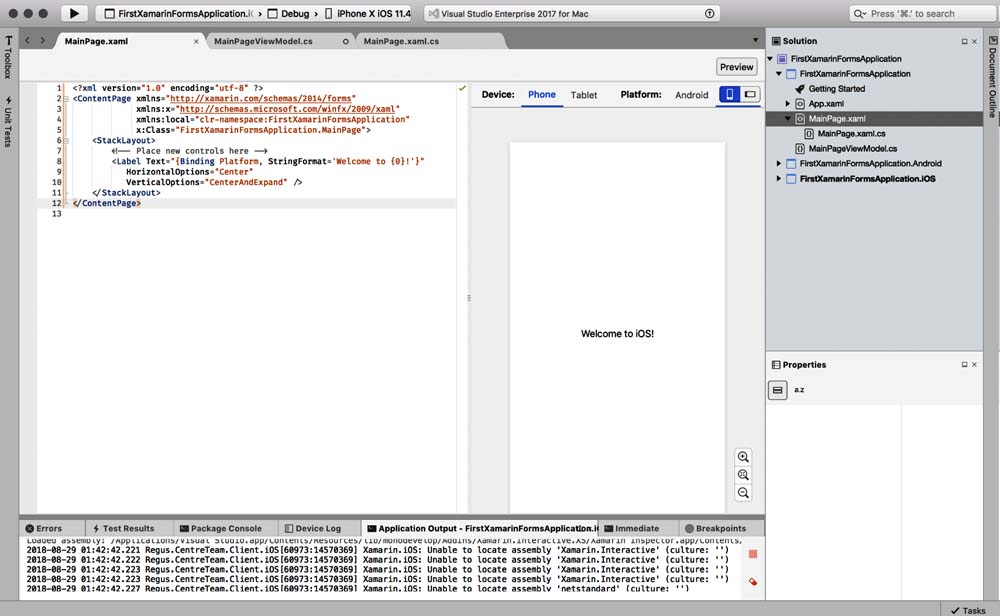Select the Application Output tab

click(x=482, y=528)
